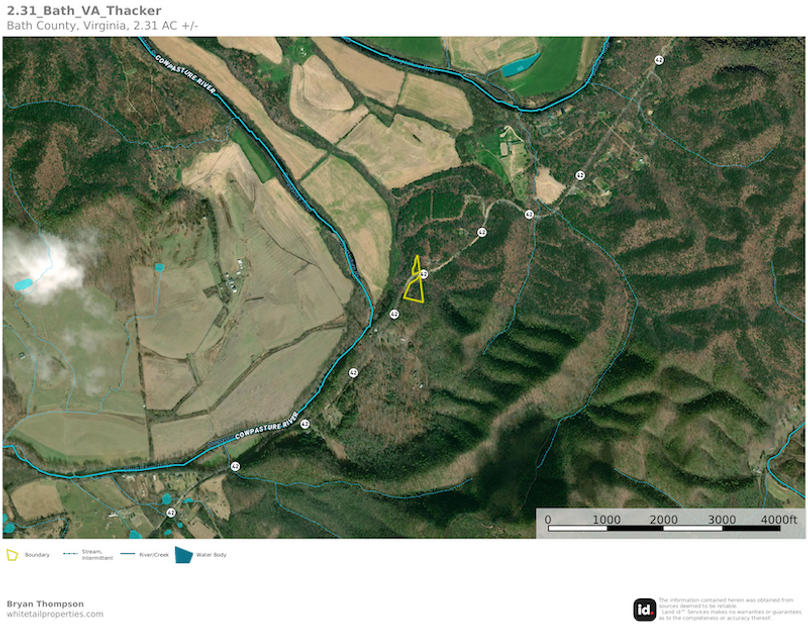Select the 2.31_Bath_VA_Thacker title
Image resolution: width=808 pixels, height=624 pixels.
pyautogui.click(x=83, y=12)
